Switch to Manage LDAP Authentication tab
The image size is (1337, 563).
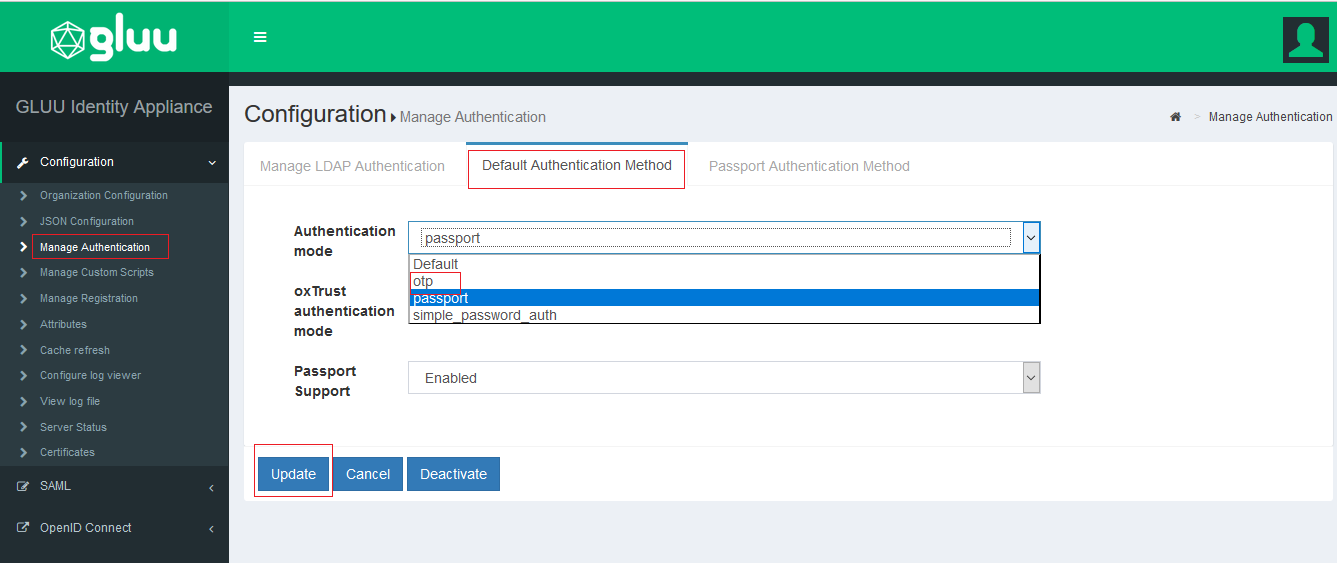(x=352, y=166)
